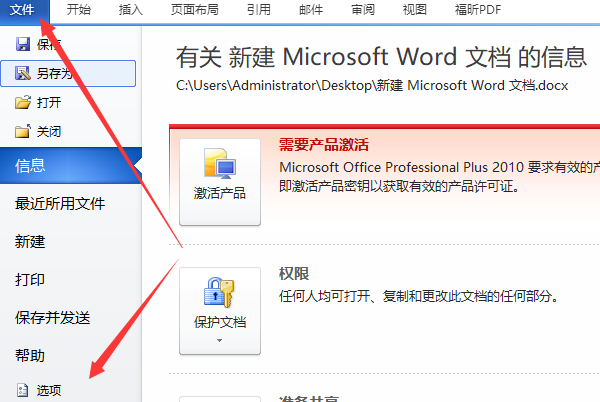Image resolution: width=600 pixels, height=402 pixels.
Task: Expand the 保护文档 dropdown arrow
Action: [x=219, y=340]
